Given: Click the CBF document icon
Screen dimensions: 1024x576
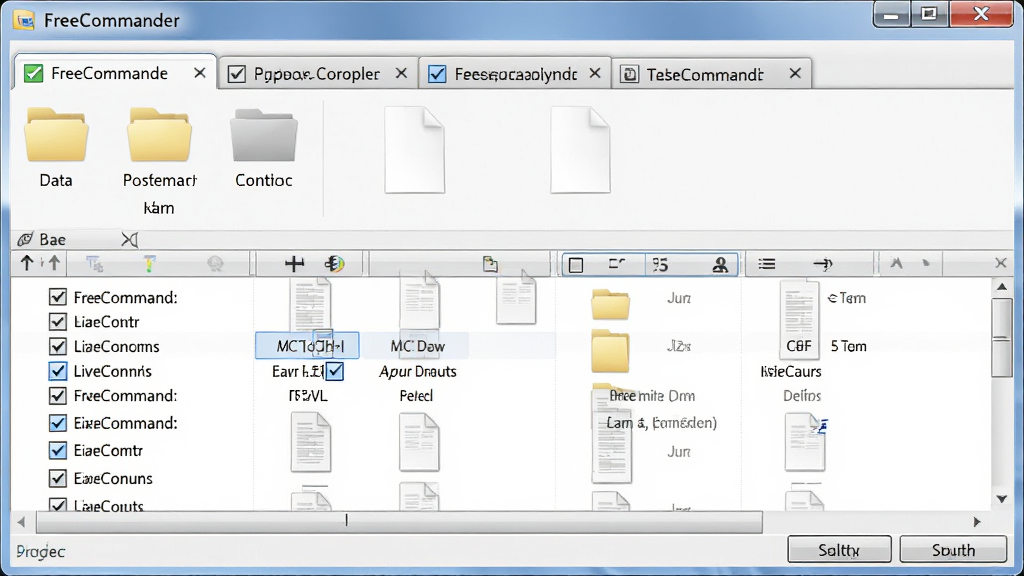Looking at the screenshot, I should (x=799, y=320).
